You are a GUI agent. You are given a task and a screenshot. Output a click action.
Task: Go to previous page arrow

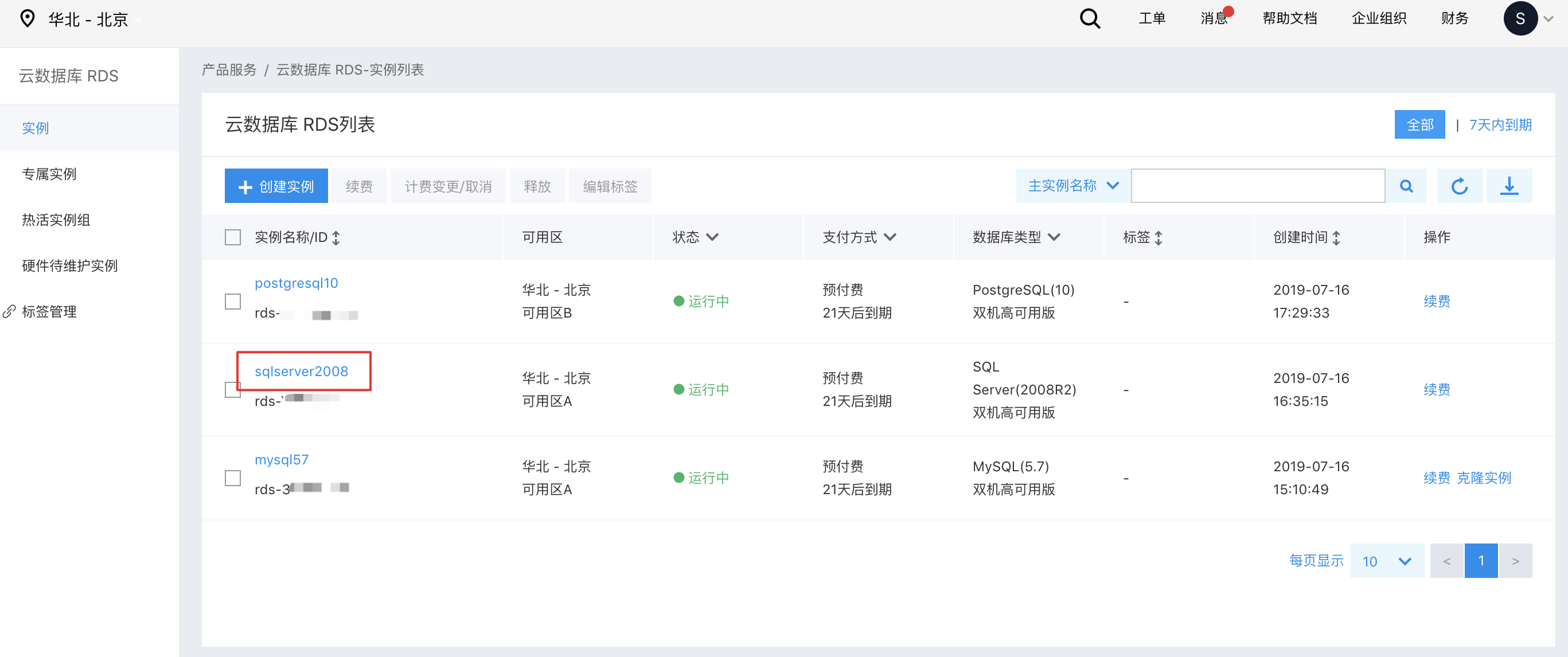pyautogui.click(x=1447, y=561)
